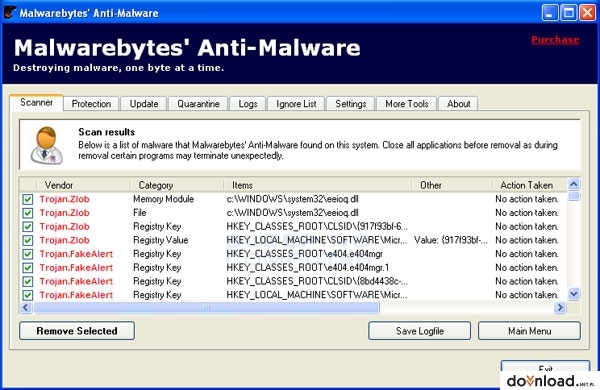Follow the Purchase link
Screen dimensions: 600x390
555,40
